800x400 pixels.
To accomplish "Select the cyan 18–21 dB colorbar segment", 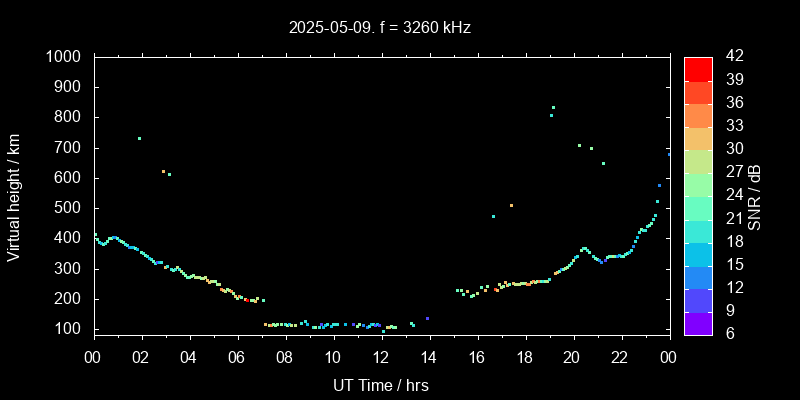I will point(698,230).
